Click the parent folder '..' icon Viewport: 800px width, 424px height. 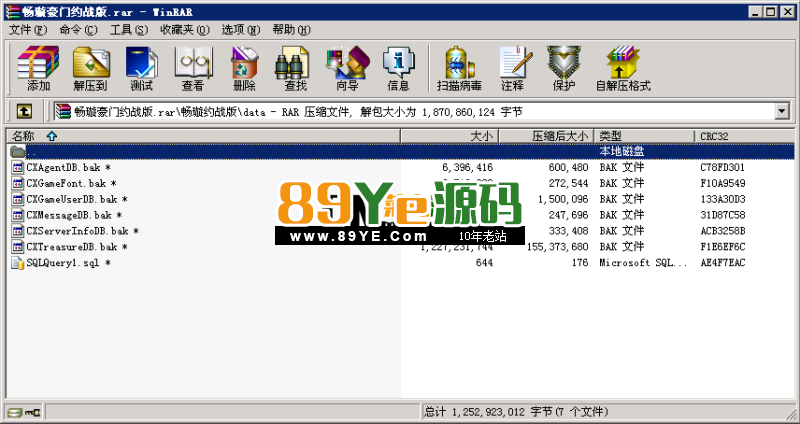coord(18,152)
